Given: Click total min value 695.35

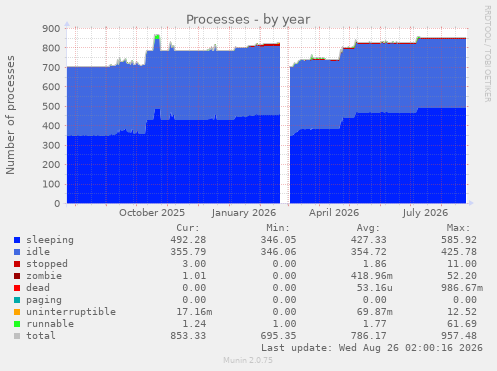Looking at the screenshot, I should (278, 336).
